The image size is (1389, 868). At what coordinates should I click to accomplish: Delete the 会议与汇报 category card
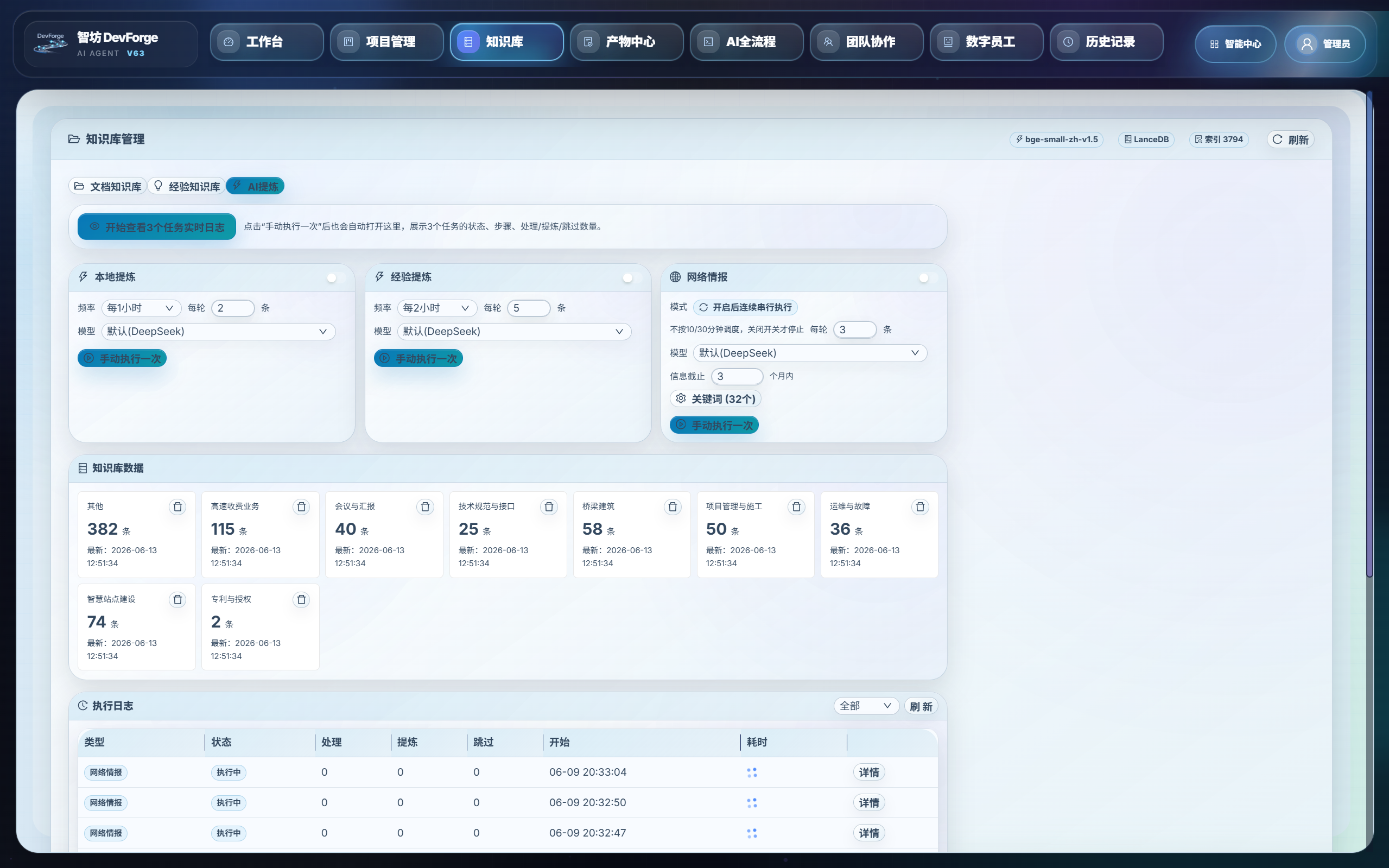[425, 507]
